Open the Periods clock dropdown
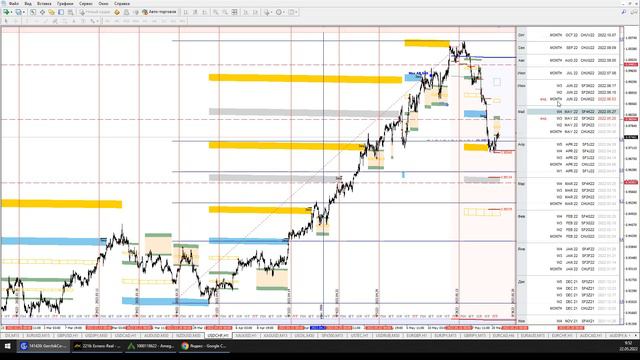Viewport: 640px width, 360px height. (x=280, y=12)
